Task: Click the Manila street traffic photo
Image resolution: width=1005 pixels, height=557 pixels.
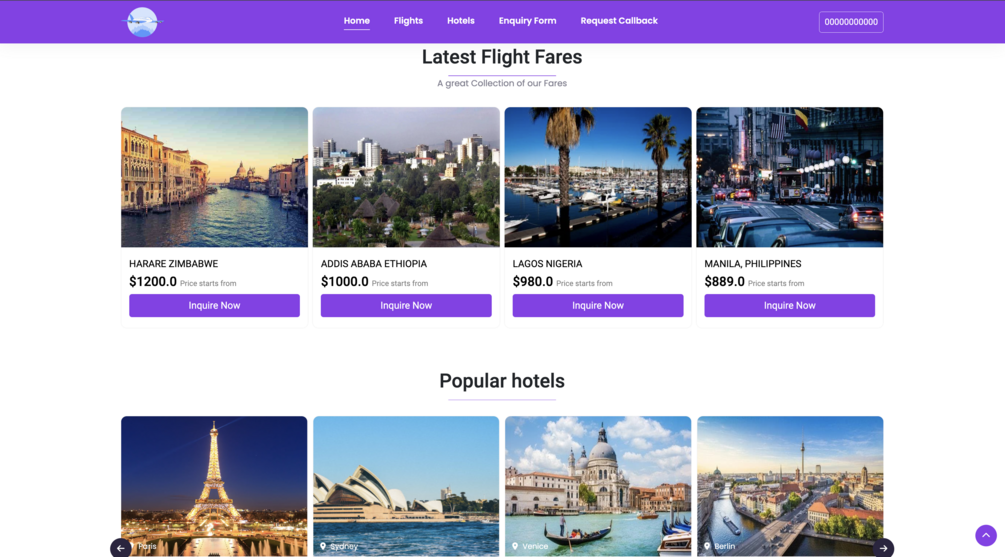Action: pyautogui.click(x=790, y=177)
